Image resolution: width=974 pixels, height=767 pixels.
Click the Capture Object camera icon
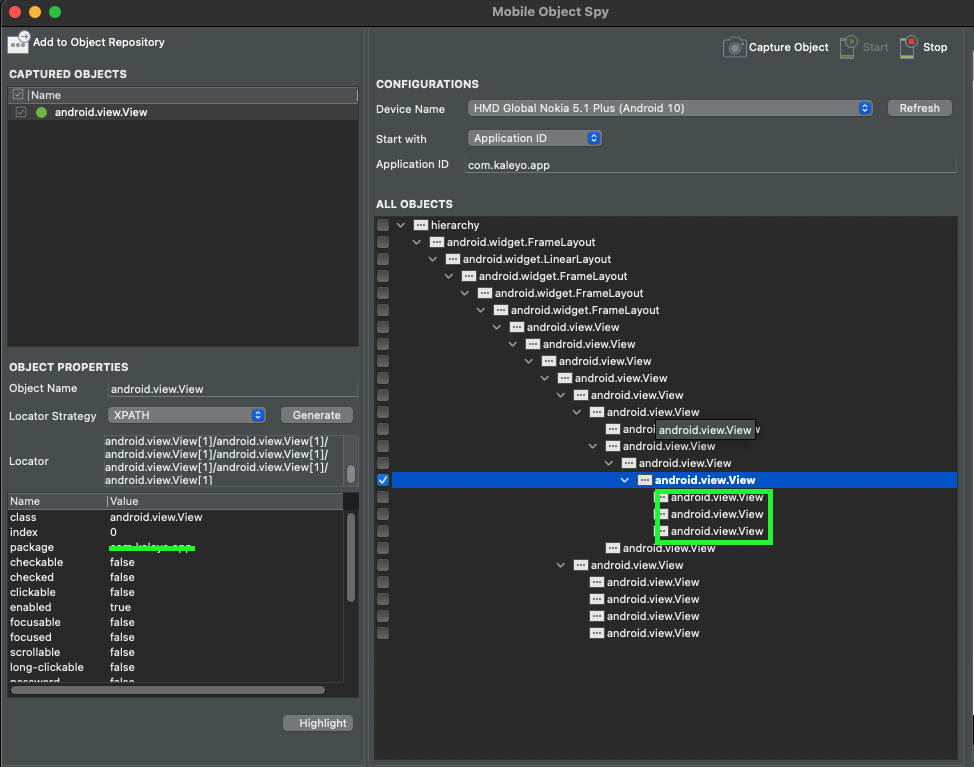(x=735, y=47)
